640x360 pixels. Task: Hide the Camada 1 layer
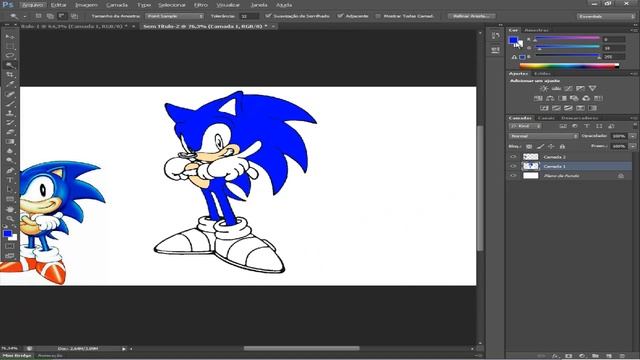[x=513, y=166]
